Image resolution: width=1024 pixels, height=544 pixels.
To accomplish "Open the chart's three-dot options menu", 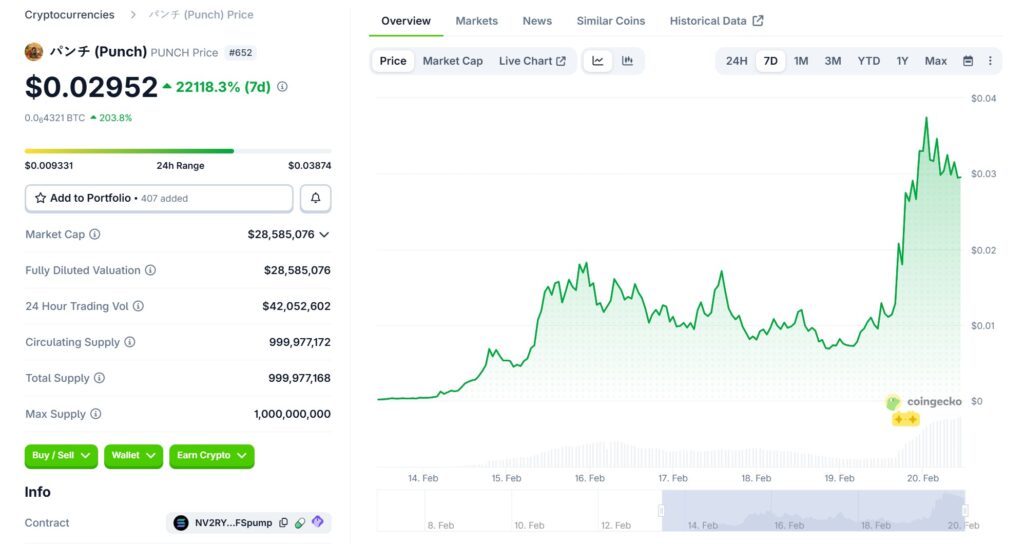I will [990, 61].
